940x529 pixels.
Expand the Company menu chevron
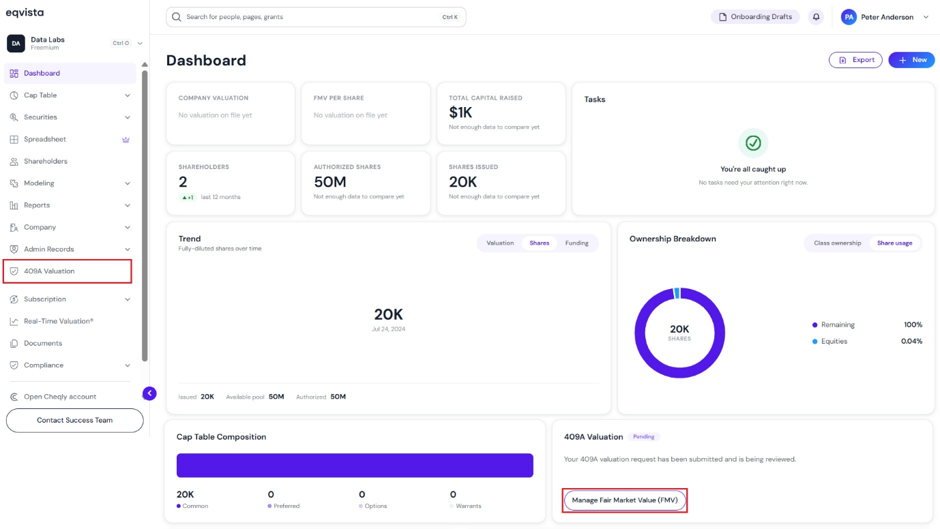coord(127,227)
